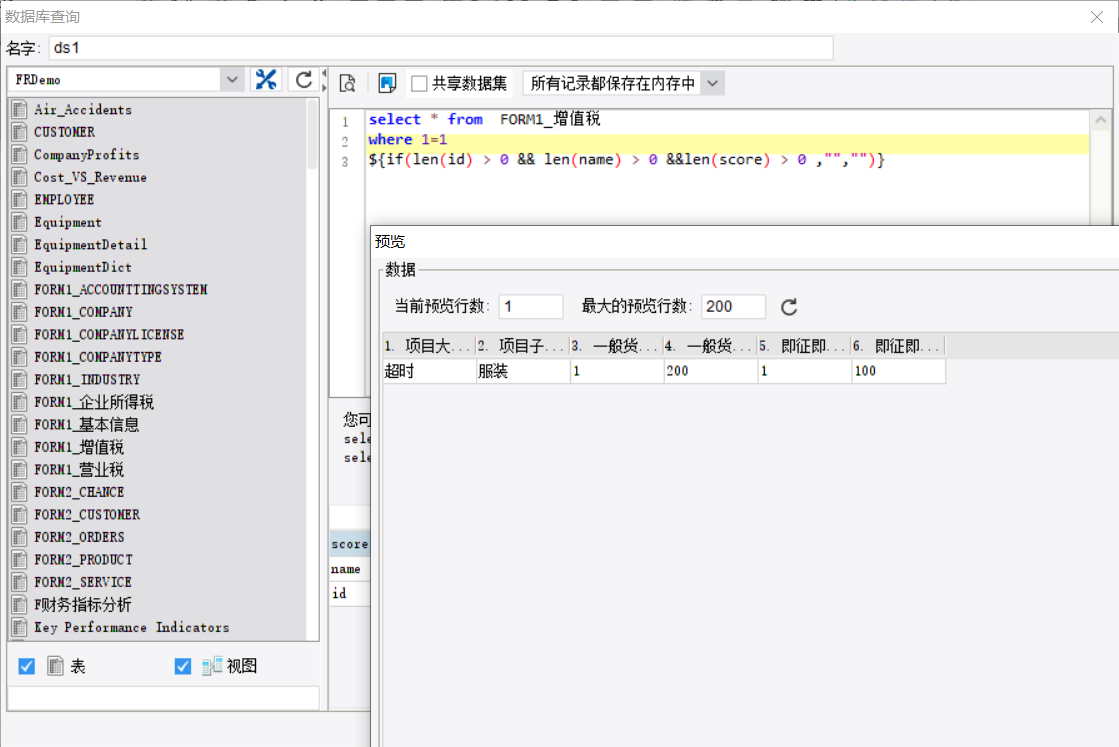Click the view icon beside 视图 label
Image resolution: width=1119 pixels, height=747 pixels.
(211, 666)
